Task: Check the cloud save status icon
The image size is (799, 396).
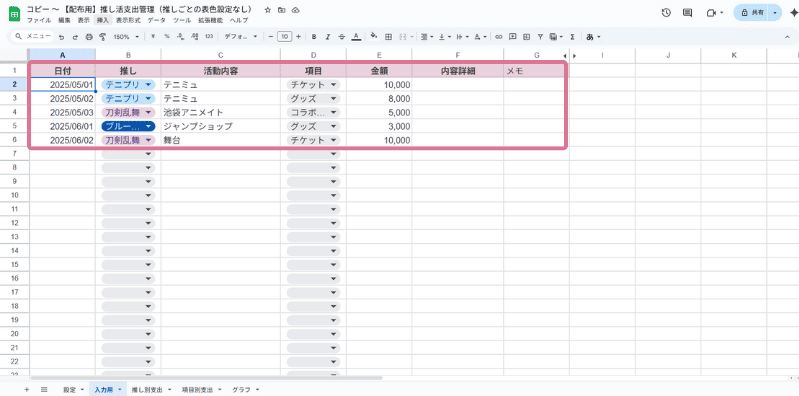Action: click(x=296, y=10)
